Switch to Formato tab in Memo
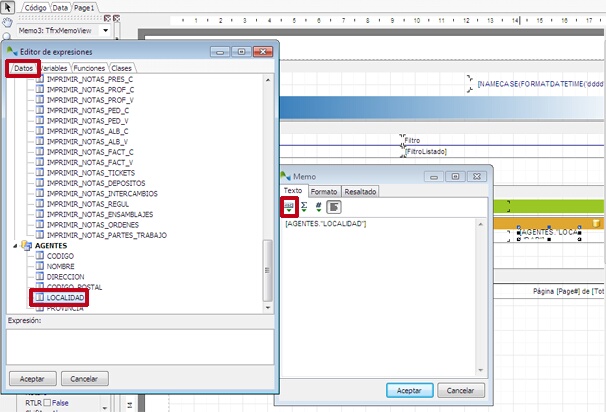This screenshot has height=412, width=606. (324, 191)
